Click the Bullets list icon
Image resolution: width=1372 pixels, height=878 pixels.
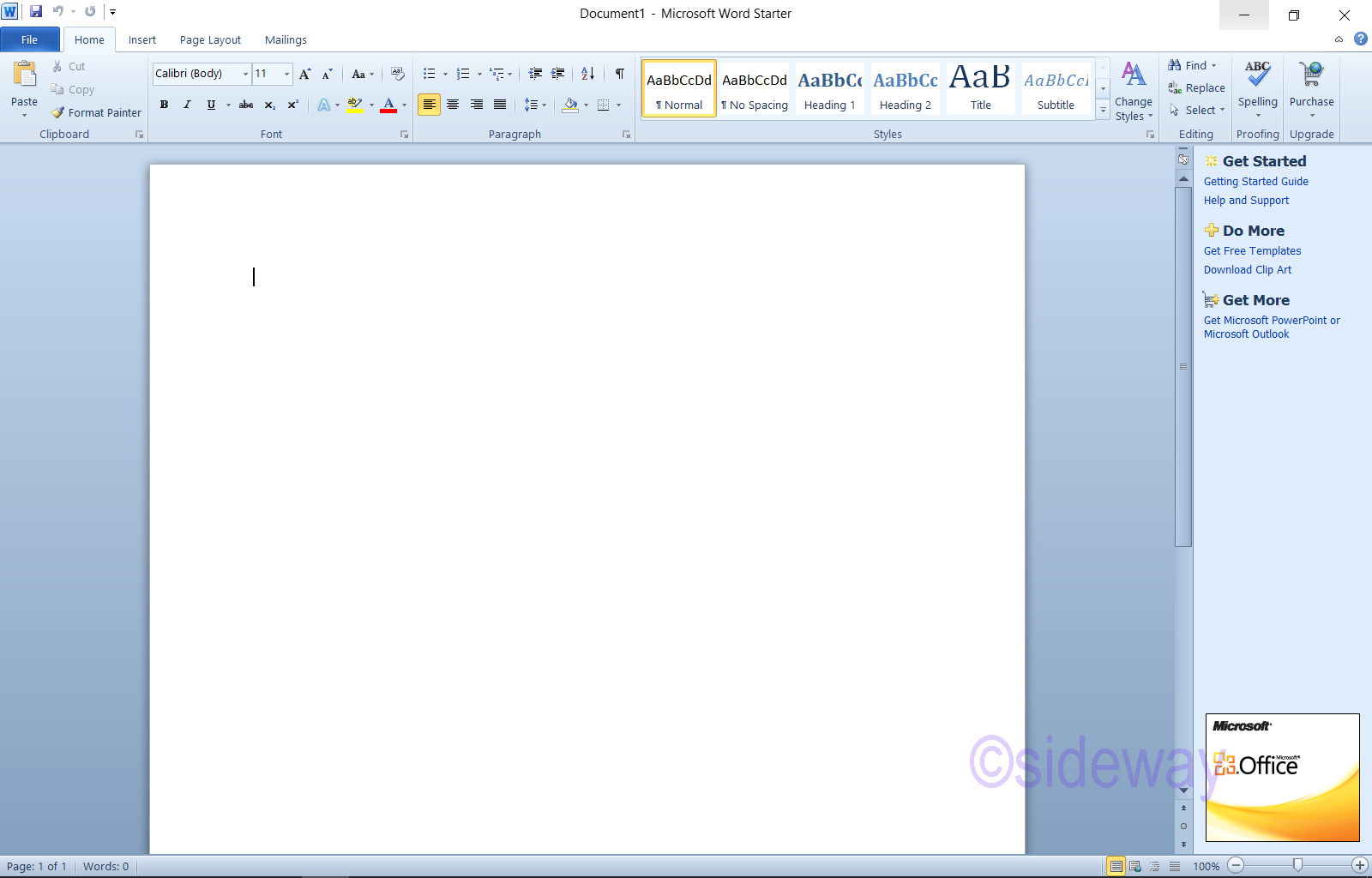(x=429, y=74)
